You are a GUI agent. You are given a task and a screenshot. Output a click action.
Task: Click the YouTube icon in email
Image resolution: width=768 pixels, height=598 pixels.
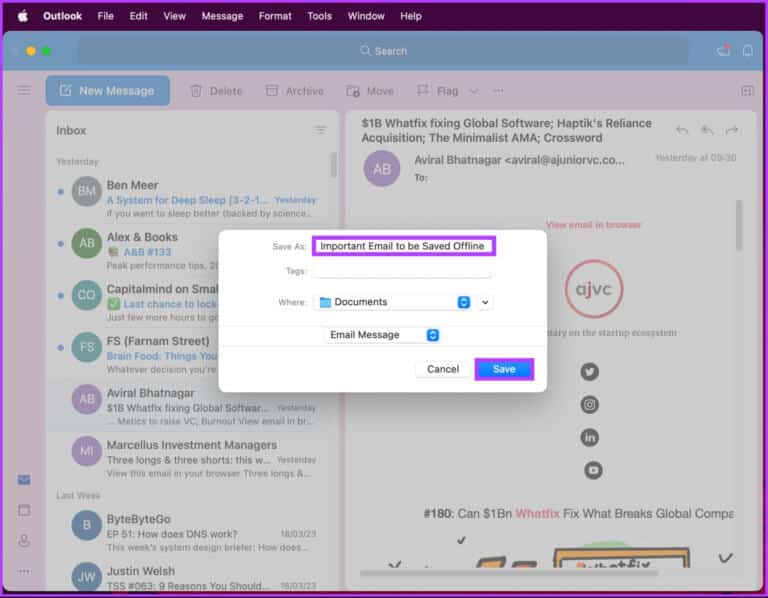[593, 470]
